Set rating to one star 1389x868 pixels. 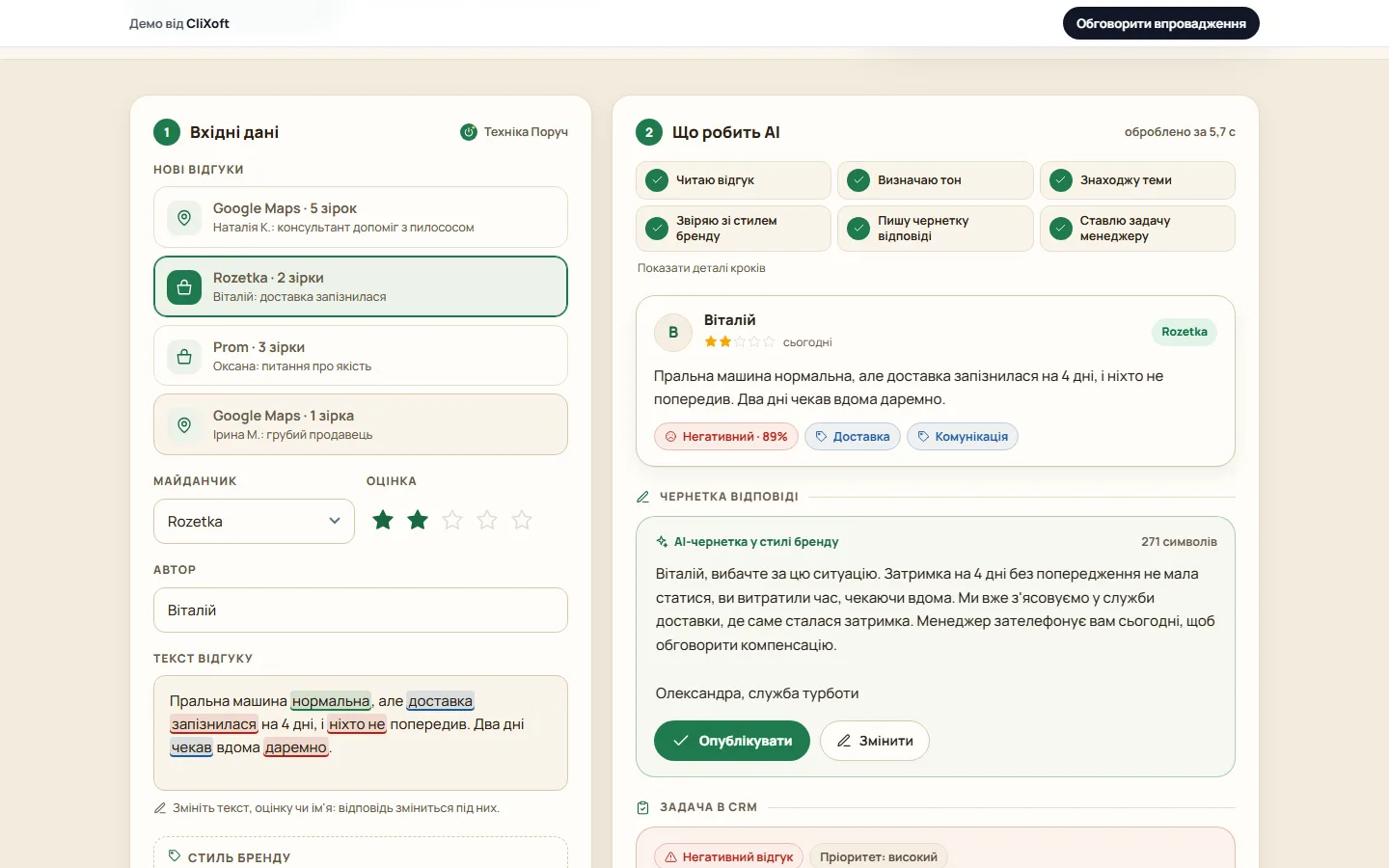(383, 521)
